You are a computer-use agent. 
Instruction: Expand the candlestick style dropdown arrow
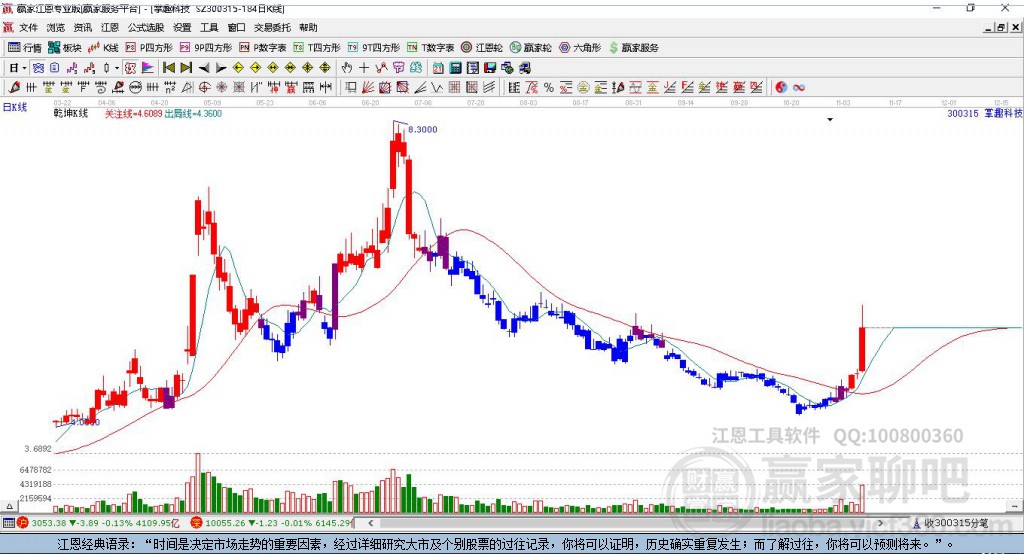(117, 68)
